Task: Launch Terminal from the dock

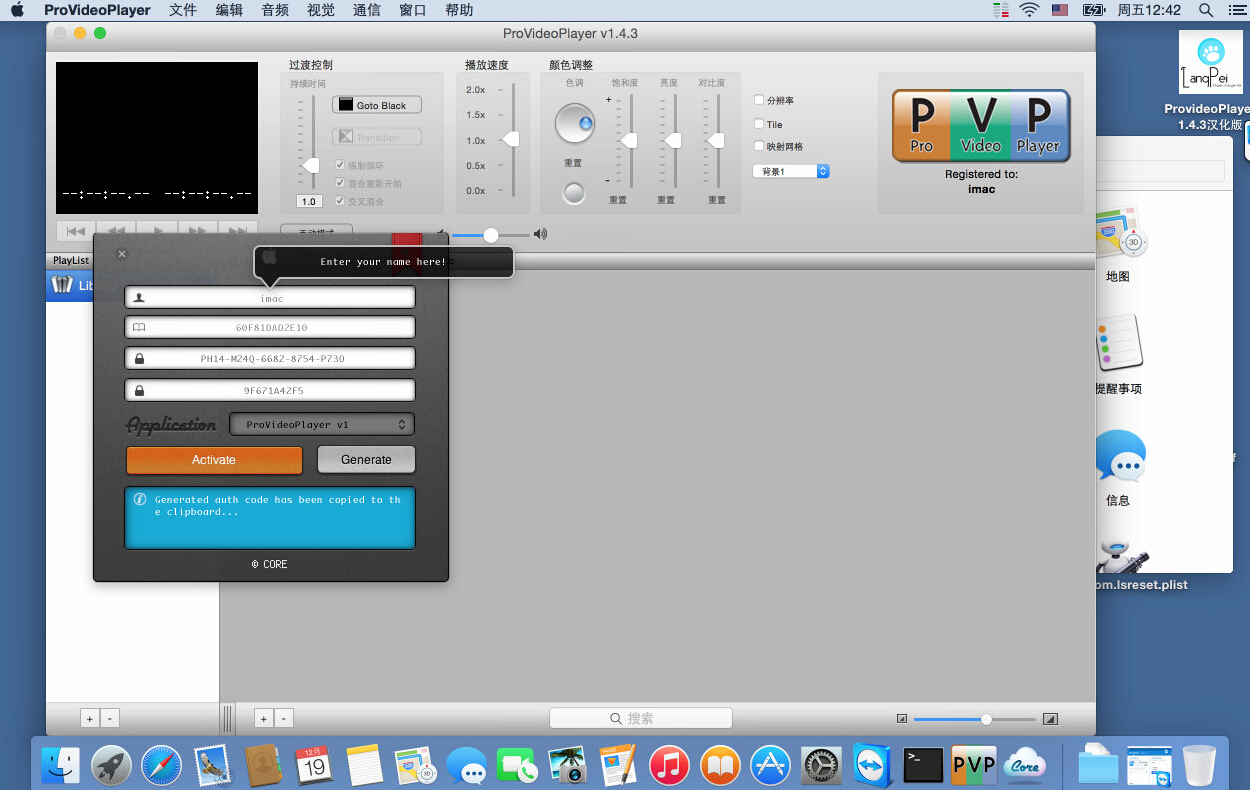Action: tap(922, 766)
